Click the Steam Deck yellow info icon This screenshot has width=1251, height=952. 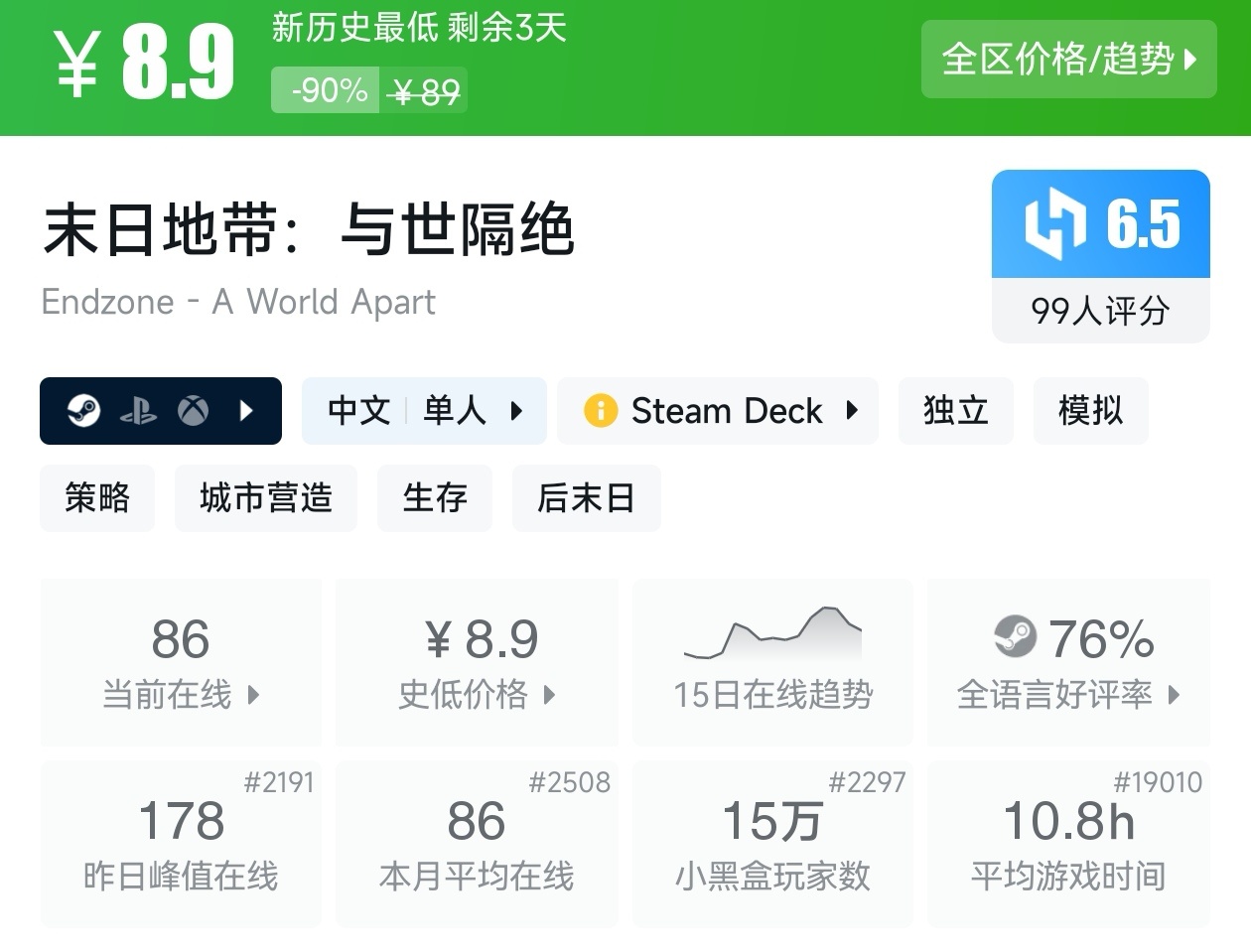[x=600, y=410]
